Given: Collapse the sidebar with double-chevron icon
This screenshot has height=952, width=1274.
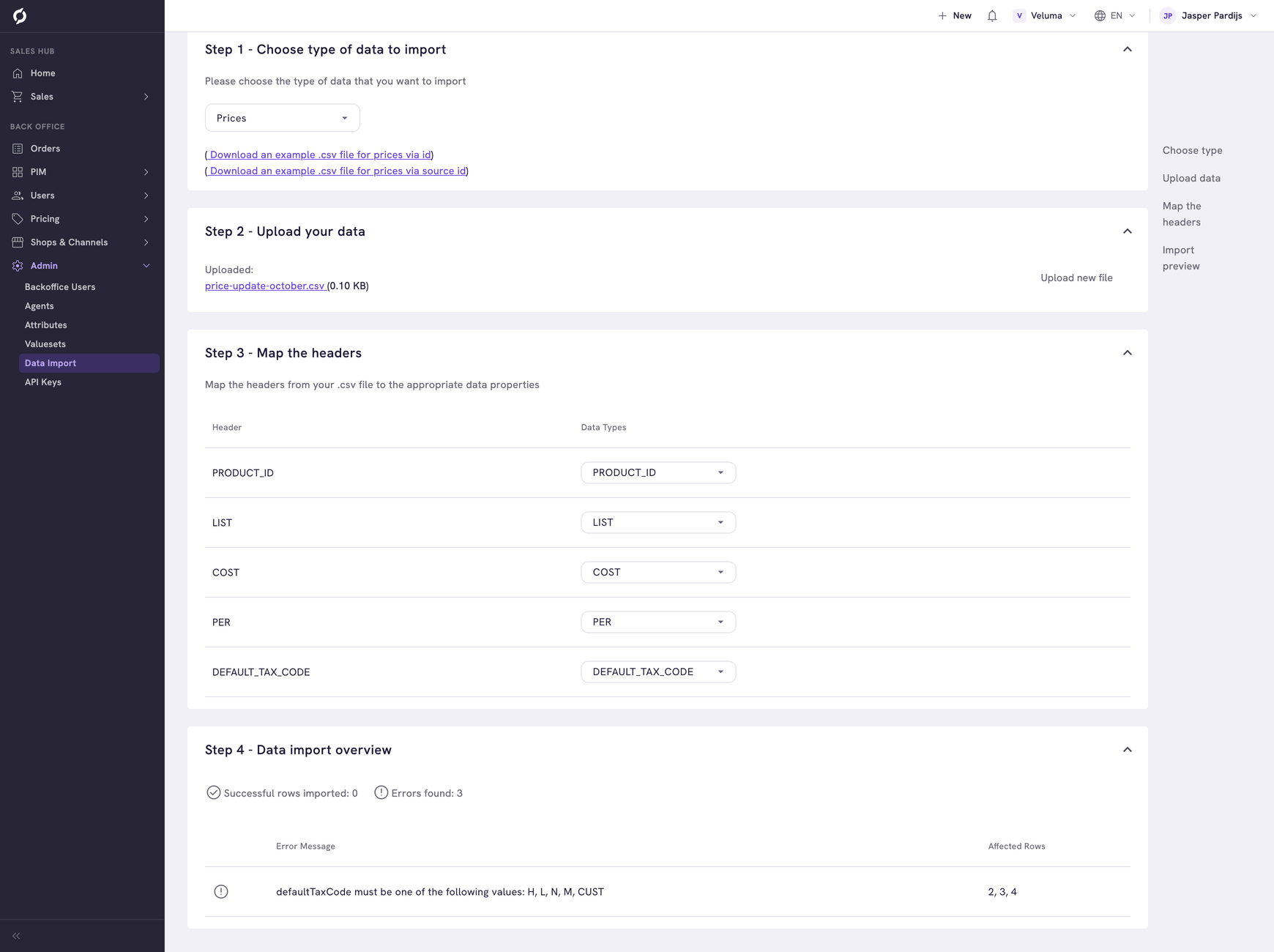Looking at the screenshot, I should point(16,936).
